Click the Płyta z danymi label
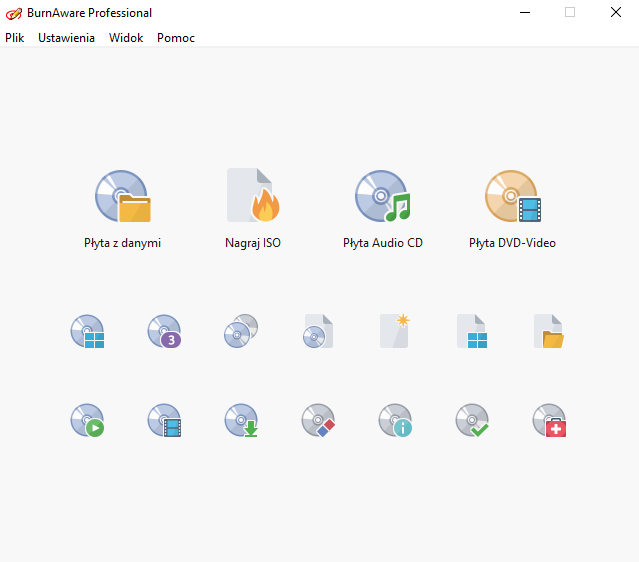This screenshot has height=562, width=639. click(x=122, y=243)
